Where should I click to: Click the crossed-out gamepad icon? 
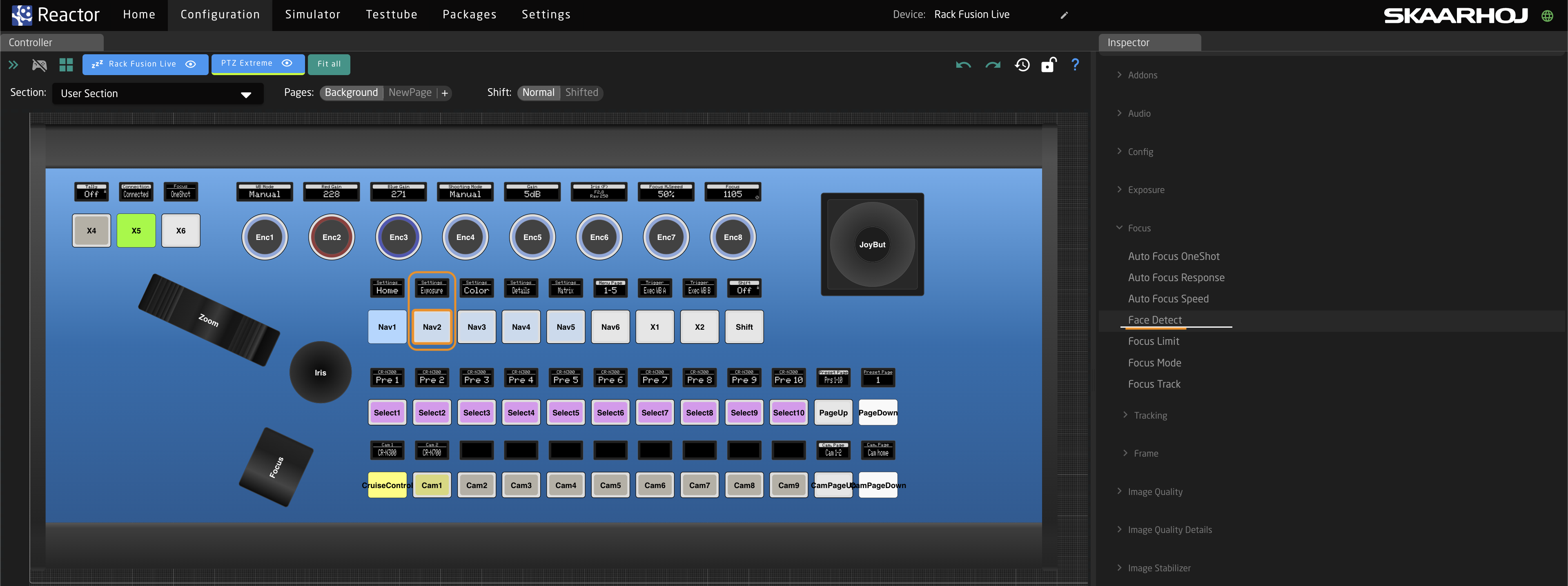pos(40,64)
